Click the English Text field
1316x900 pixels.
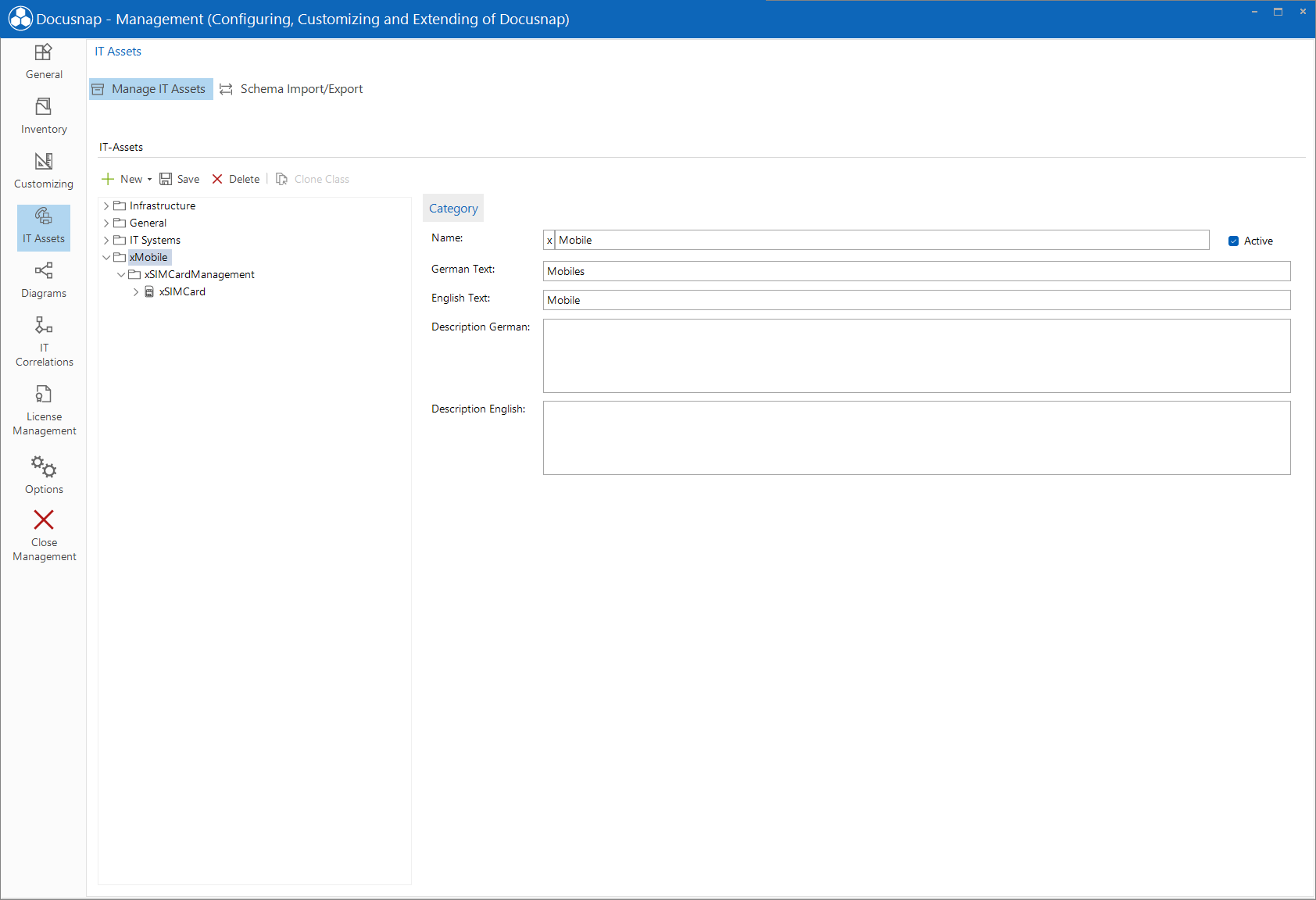click(917, 300)
